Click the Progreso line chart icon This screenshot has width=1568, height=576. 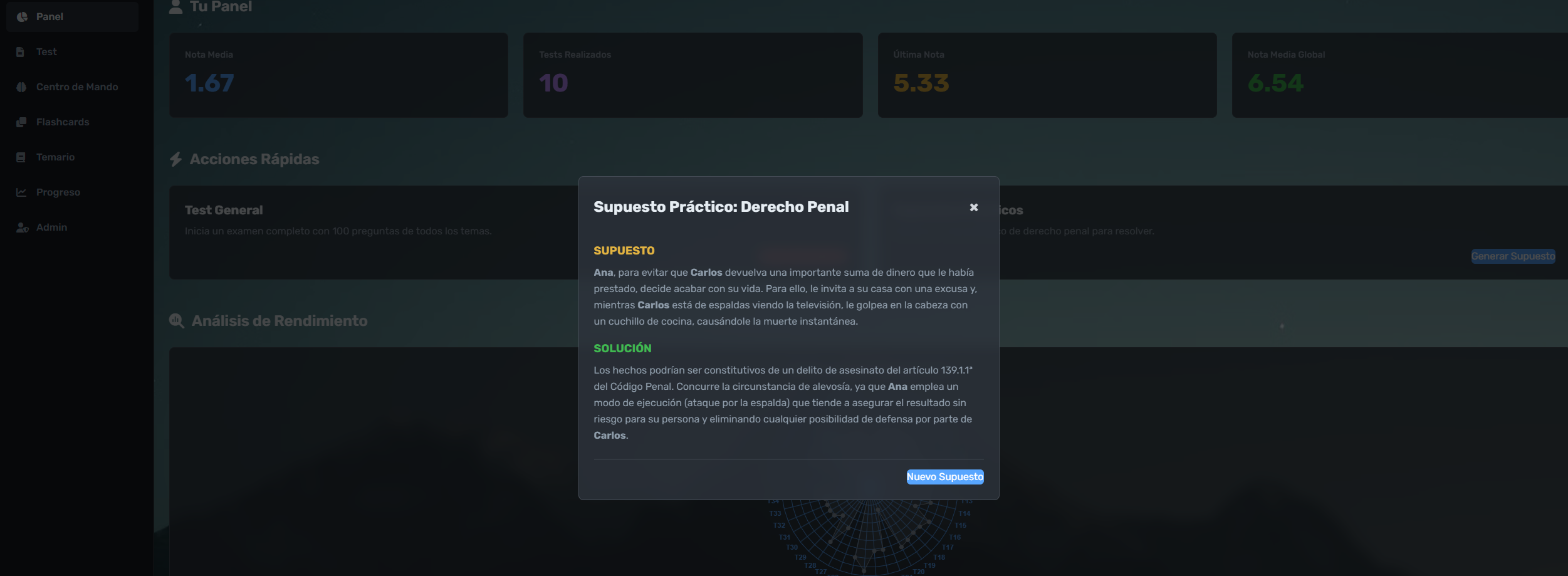pyautogui.click(x=21, y=192)
